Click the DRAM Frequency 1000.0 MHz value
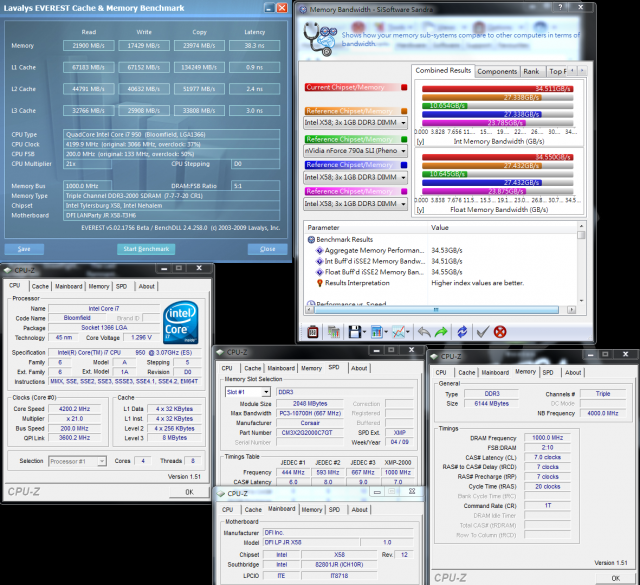The width and height of the screenshot is (640, 585). (x=547, y=438)
